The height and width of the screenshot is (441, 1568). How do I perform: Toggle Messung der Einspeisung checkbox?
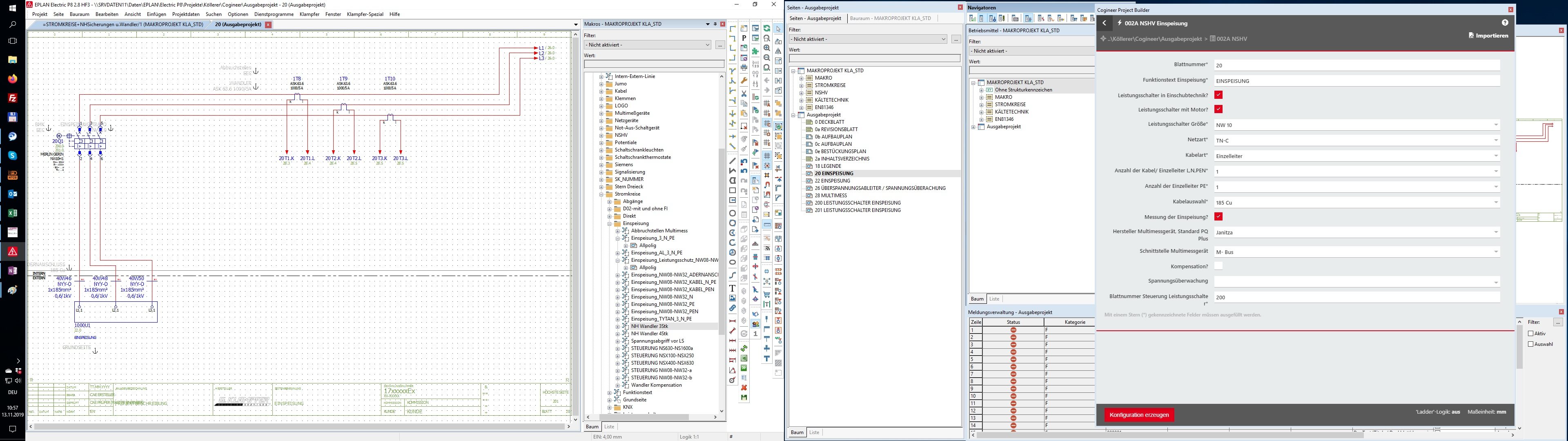pyautogui.click(x=1218, y=217)
